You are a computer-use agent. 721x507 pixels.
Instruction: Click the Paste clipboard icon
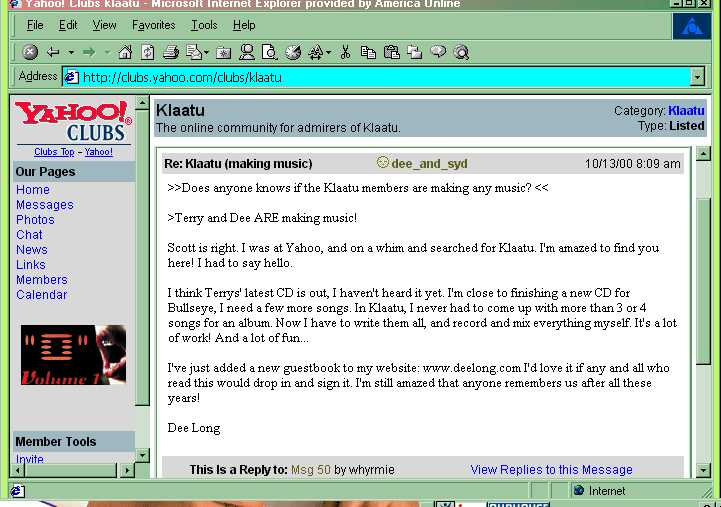[390, 52]
